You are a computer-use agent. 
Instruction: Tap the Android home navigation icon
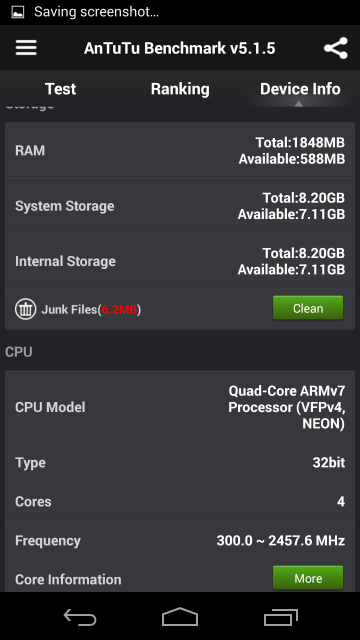[x=180, y=616]
